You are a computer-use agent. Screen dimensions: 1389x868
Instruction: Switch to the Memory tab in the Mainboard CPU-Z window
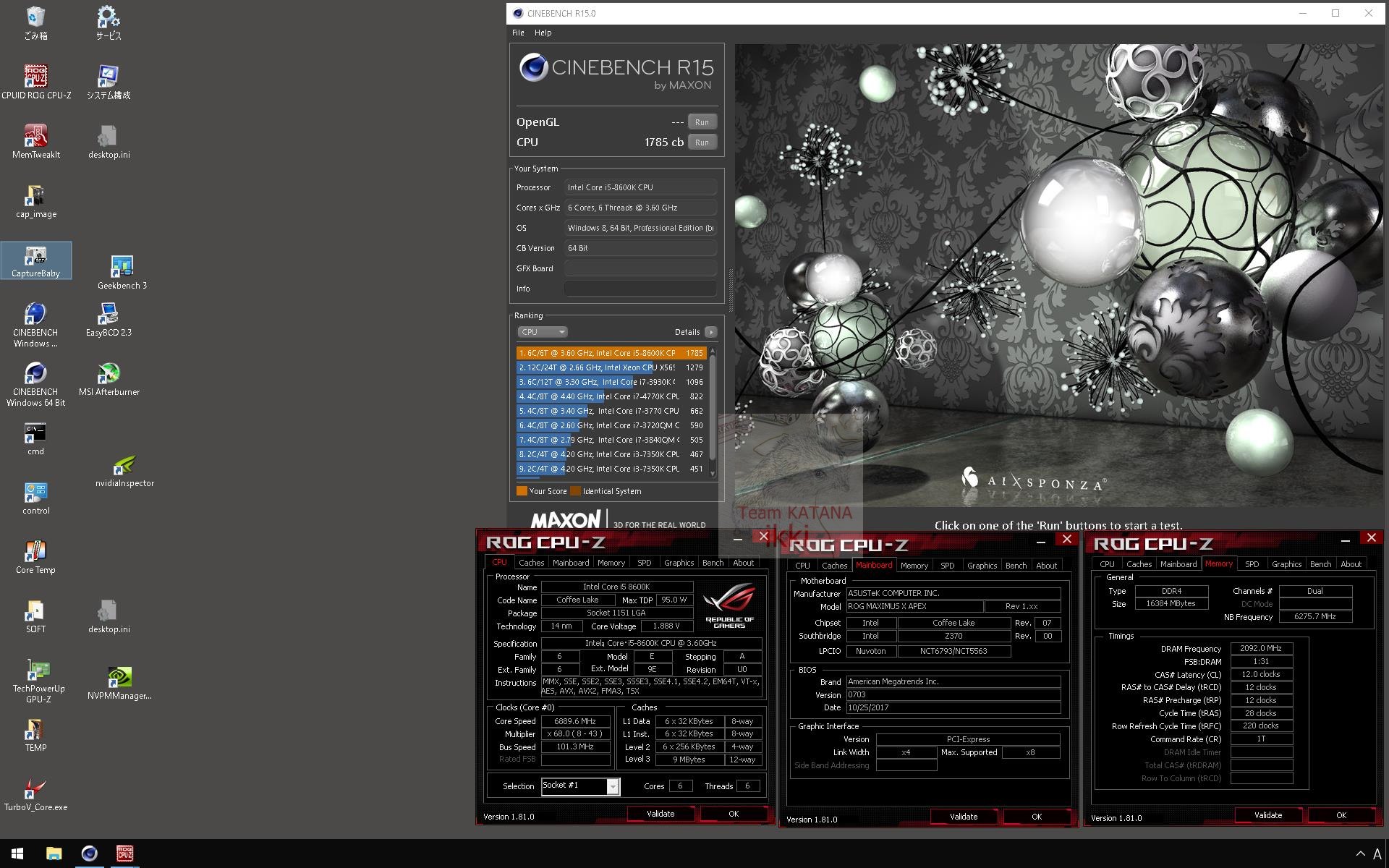click(914, 566)
